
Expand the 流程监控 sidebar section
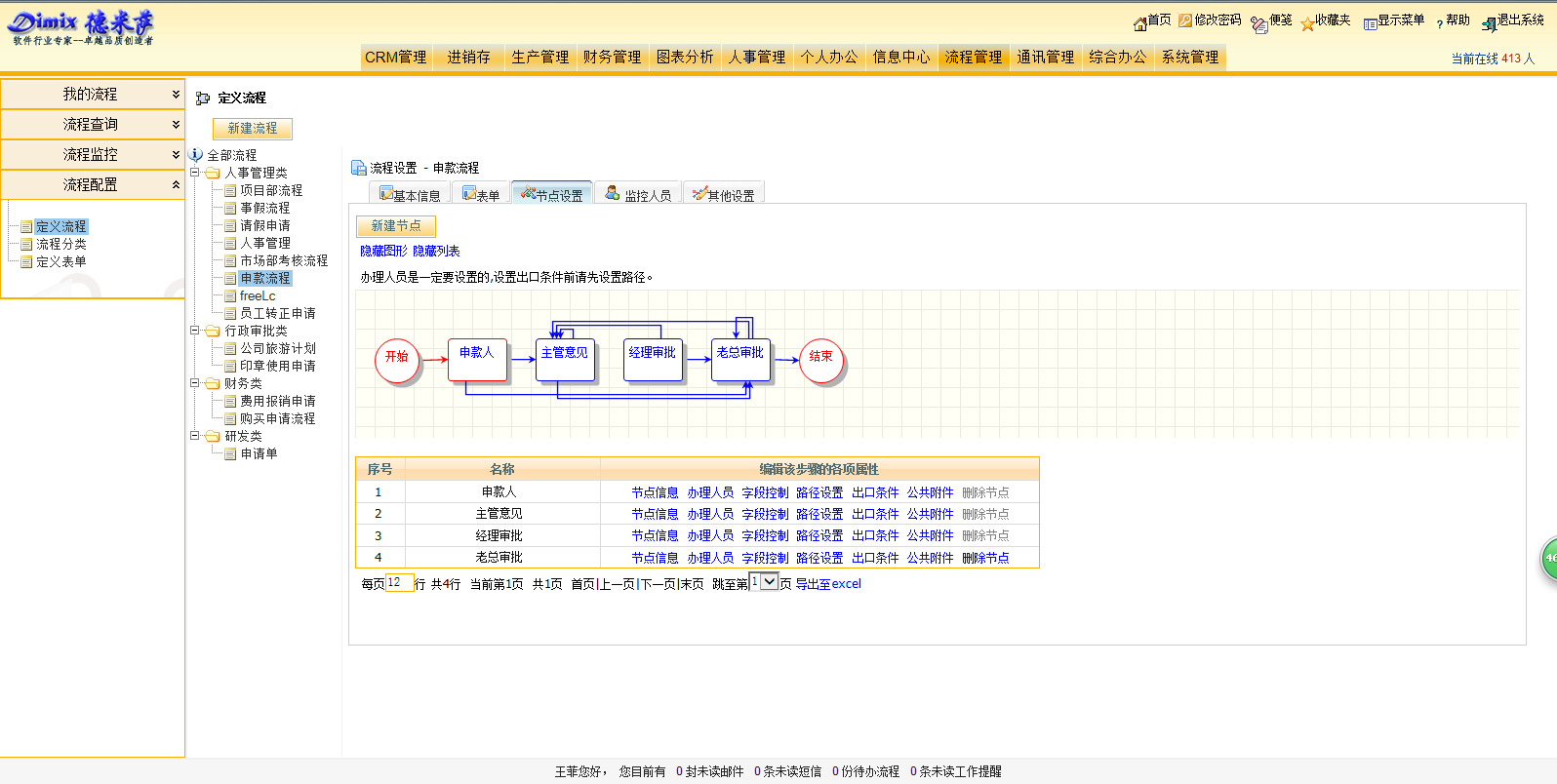point(93,155)
